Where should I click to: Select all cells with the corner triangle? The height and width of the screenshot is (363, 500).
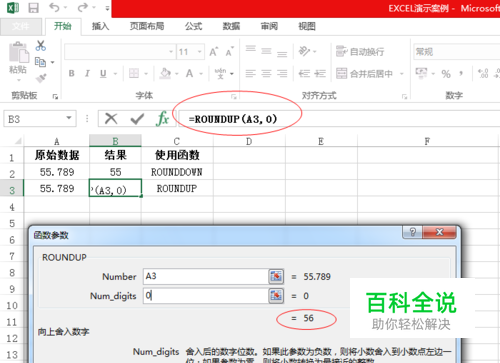(18, 141)
